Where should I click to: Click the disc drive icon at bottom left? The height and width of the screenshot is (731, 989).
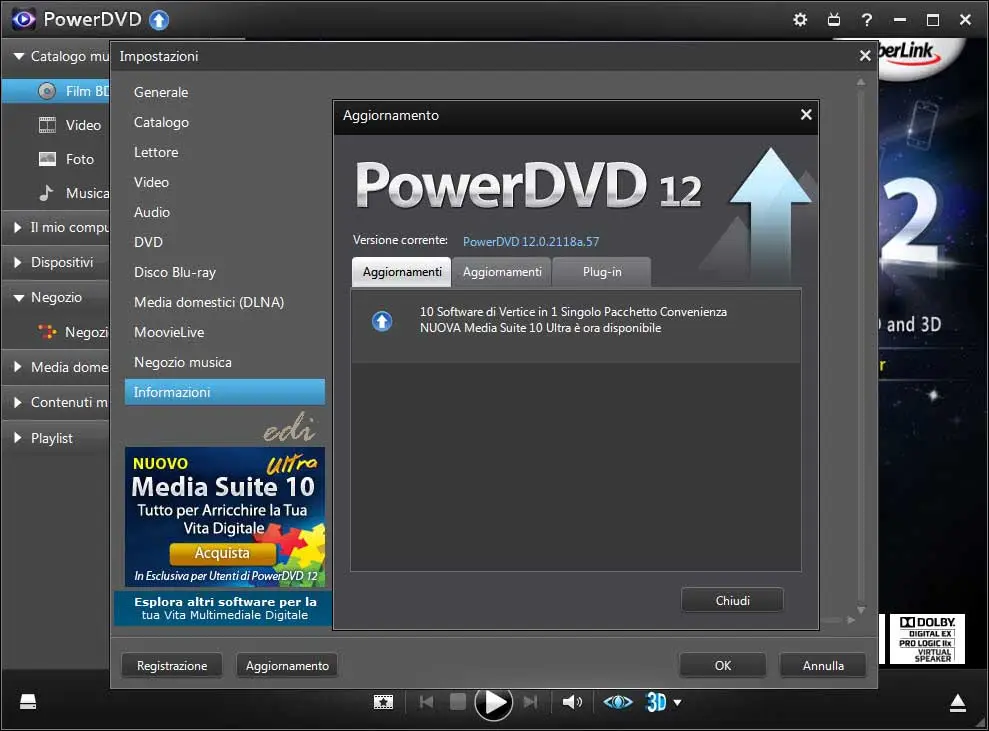(x=28, y=702)
